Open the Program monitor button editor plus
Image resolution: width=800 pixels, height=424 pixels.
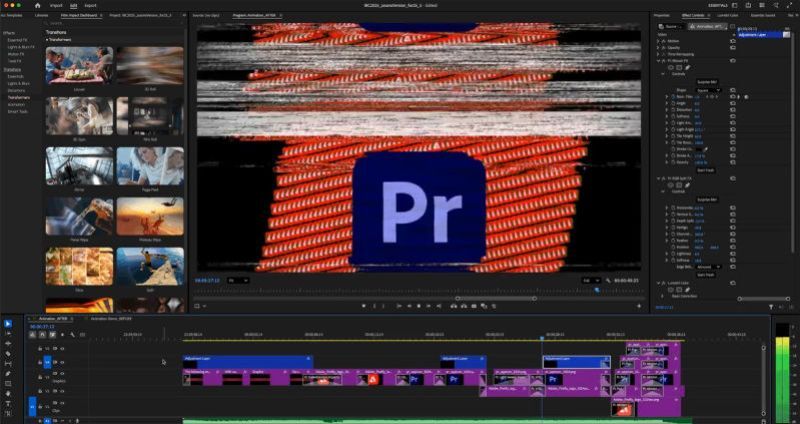tap(639, 306)
